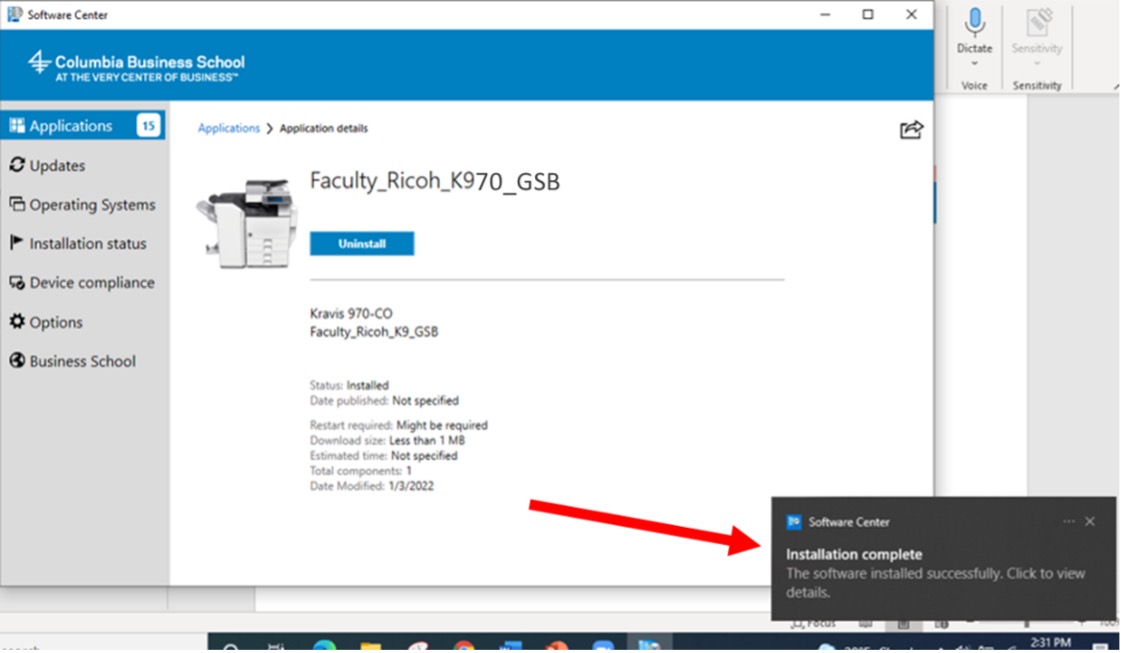Click Download size: Less than 1 MB
This screenshot has width=1124, height=653.
coord(387,440)
